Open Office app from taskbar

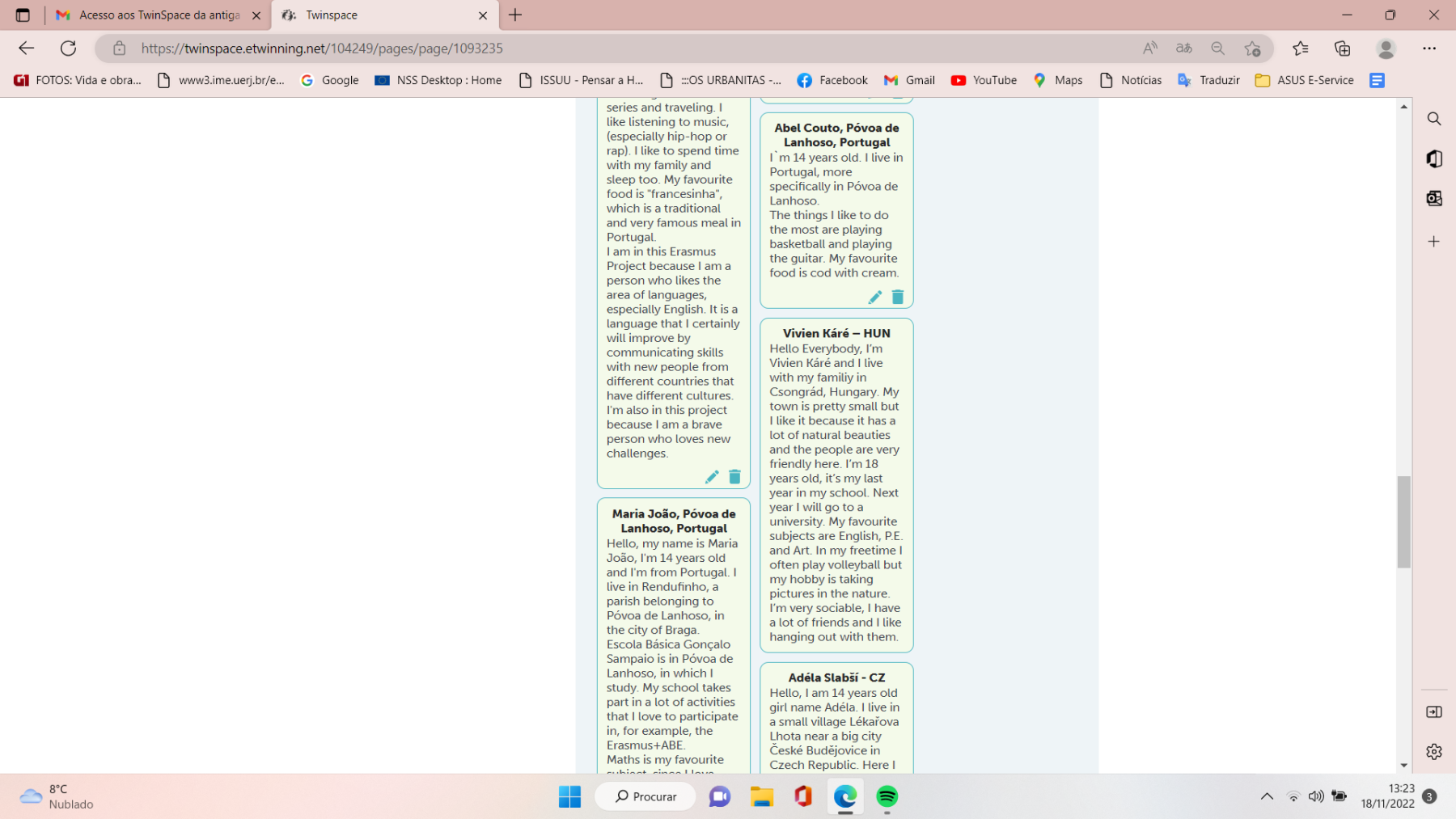[x=803, y=796]
